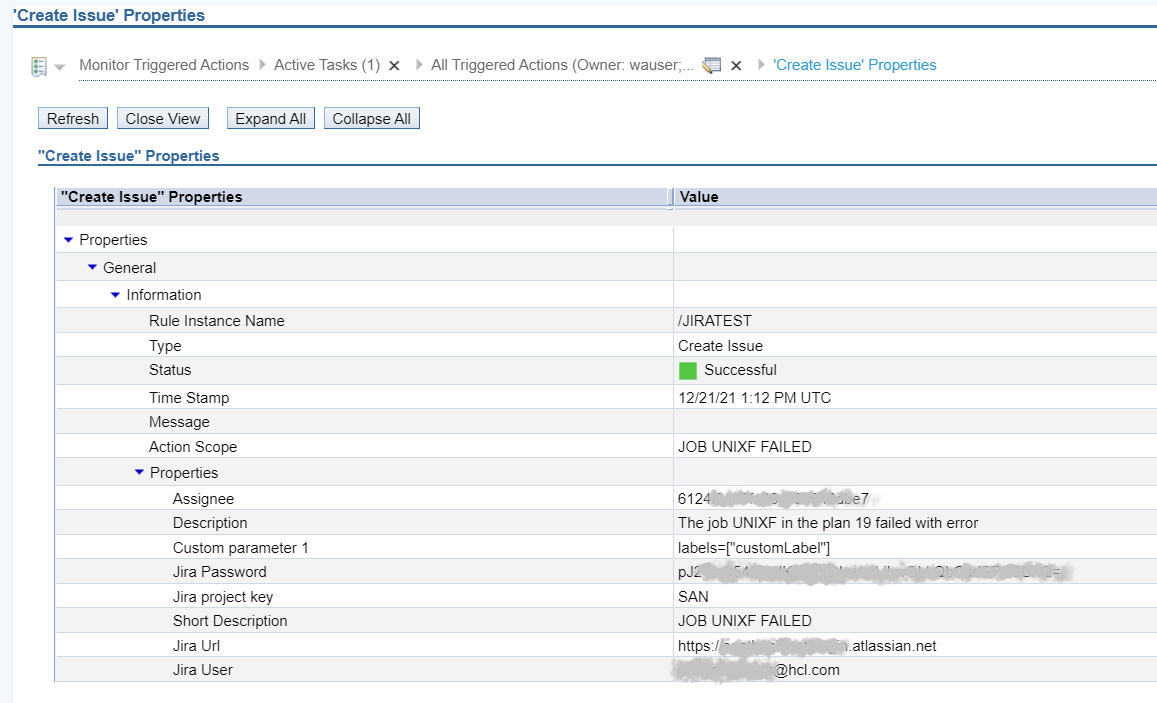Click the task list icon in breadcrumb
1157x703 pixels.
(39, 66)
